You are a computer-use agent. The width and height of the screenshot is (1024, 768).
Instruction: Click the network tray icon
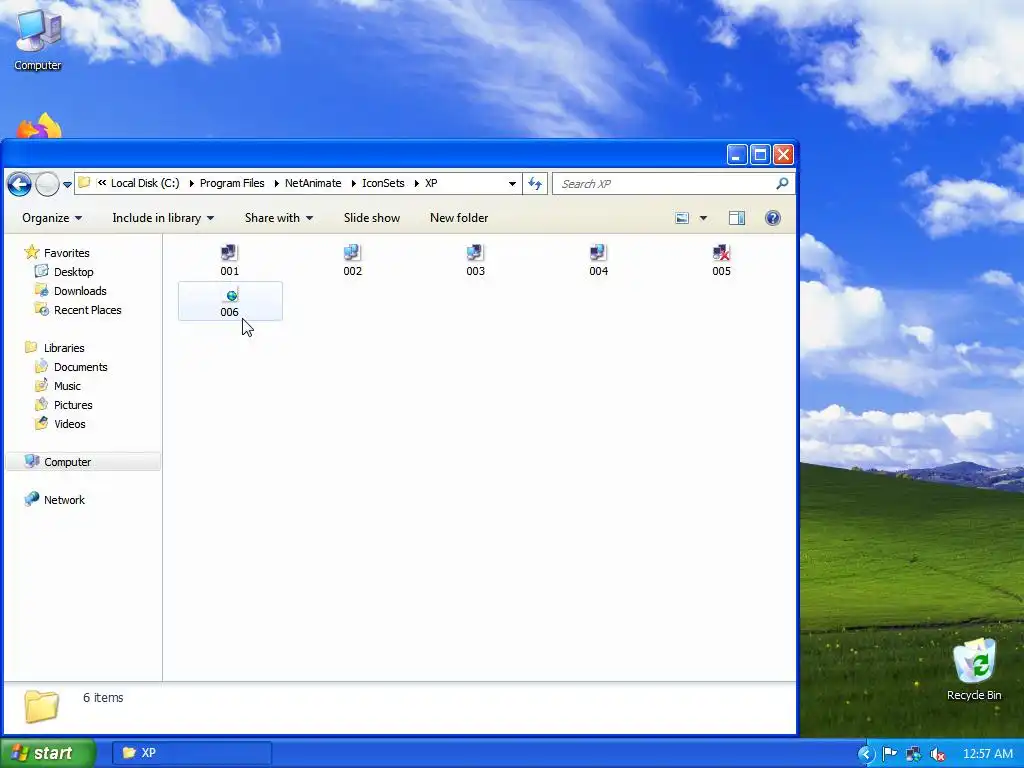point(914,754)
